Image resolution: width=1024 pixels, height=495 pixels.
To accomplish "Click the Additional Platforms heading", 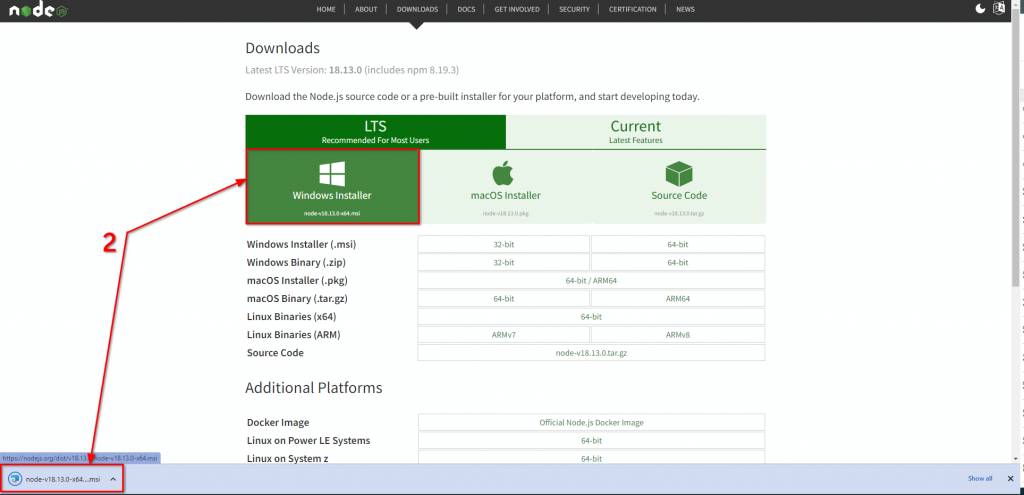I will [x=313, y=388].
